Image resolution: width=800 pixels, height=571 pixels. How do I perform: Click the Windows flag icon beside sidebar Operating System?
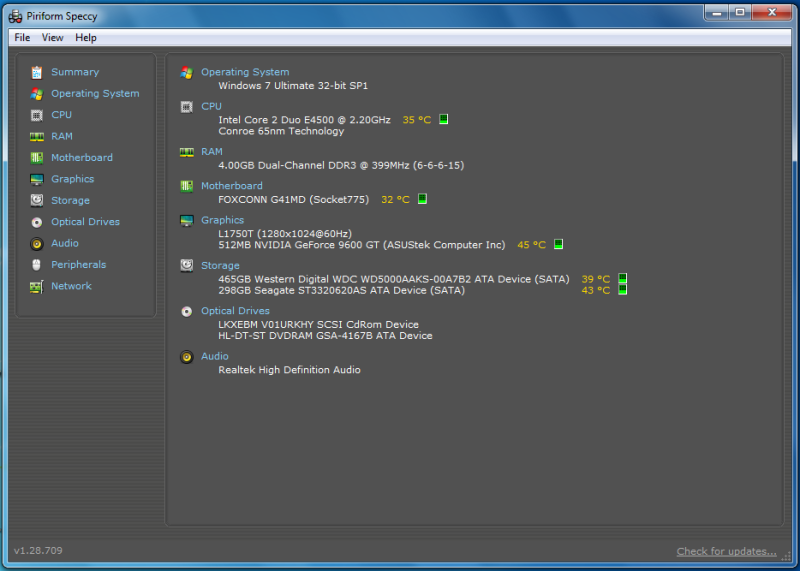36,94
